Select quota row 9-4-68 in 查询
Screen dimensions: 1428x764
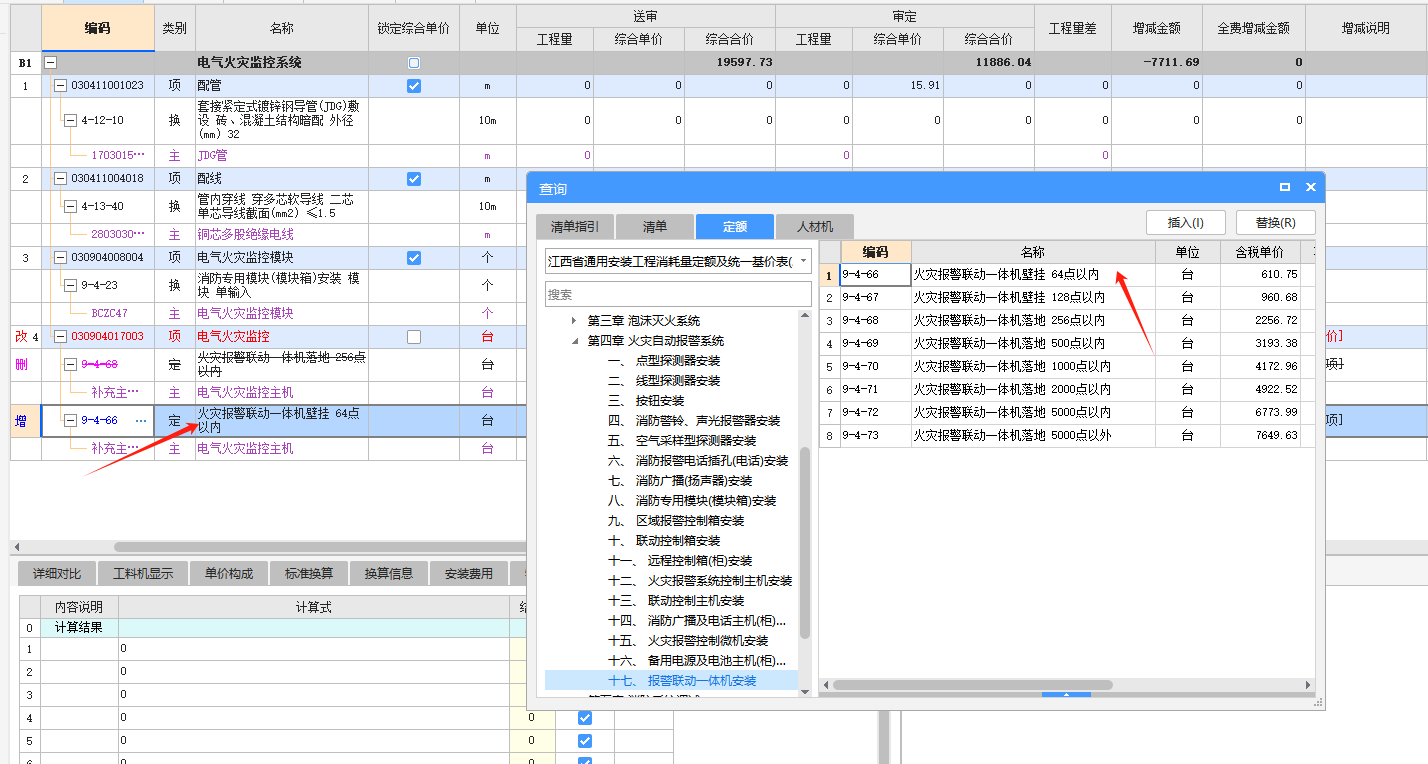1065,320
